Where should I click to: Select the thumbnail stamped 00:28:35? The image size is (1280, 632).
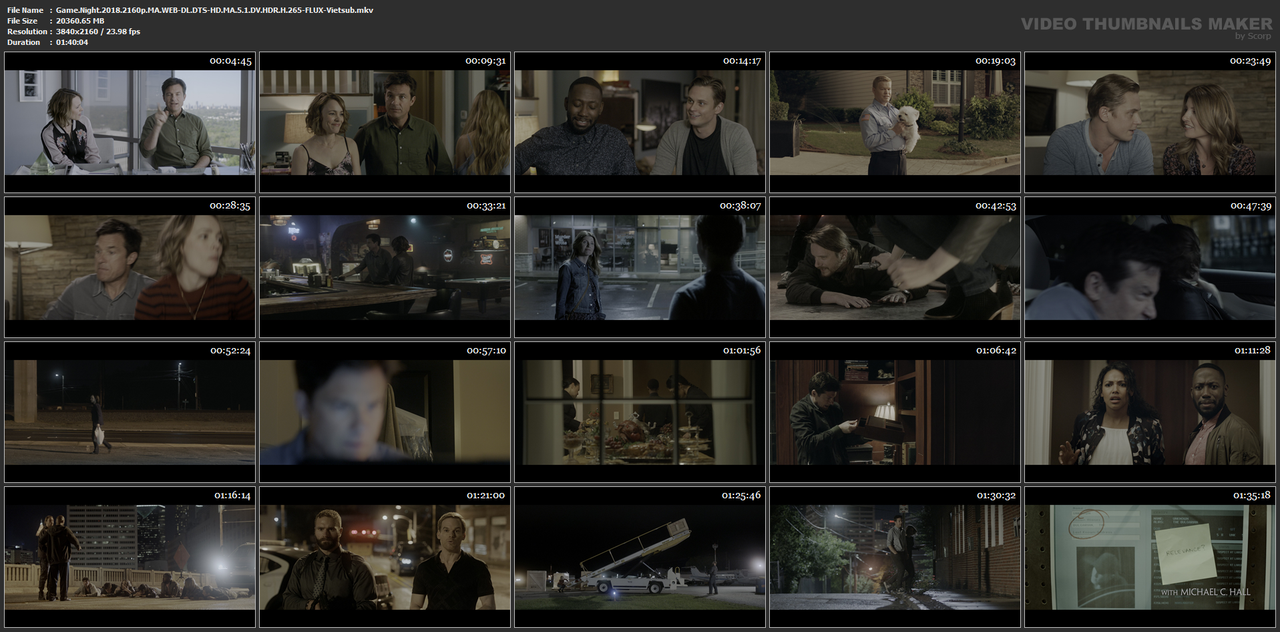pyautogui.click(x=130, y=267)
